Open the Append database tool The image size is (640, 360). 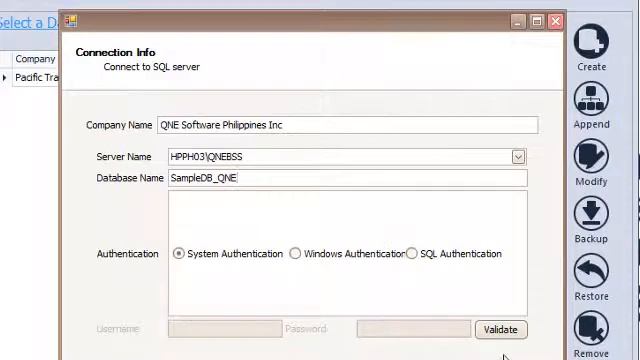[591, 98]
